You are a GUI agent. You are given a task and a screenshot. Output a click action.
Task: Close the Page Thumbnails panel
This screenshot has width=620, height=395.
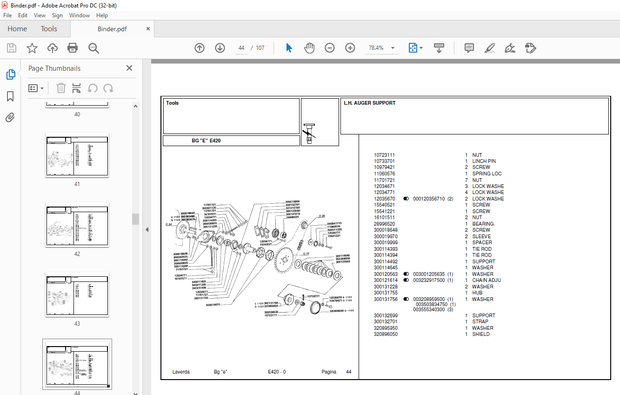[x=129, y=68]
